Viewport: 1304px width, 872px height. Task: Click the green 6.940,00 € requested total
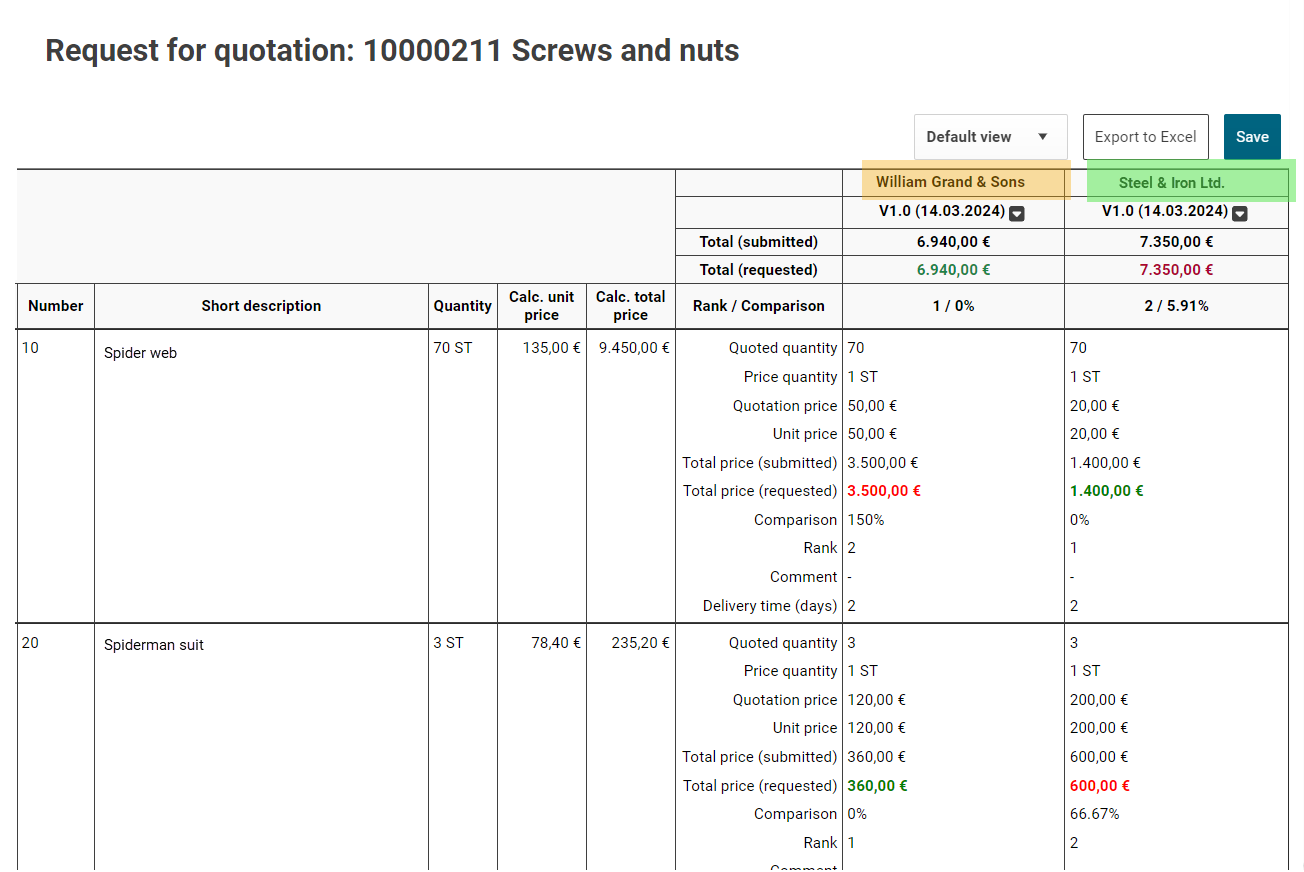pos(953,270)
